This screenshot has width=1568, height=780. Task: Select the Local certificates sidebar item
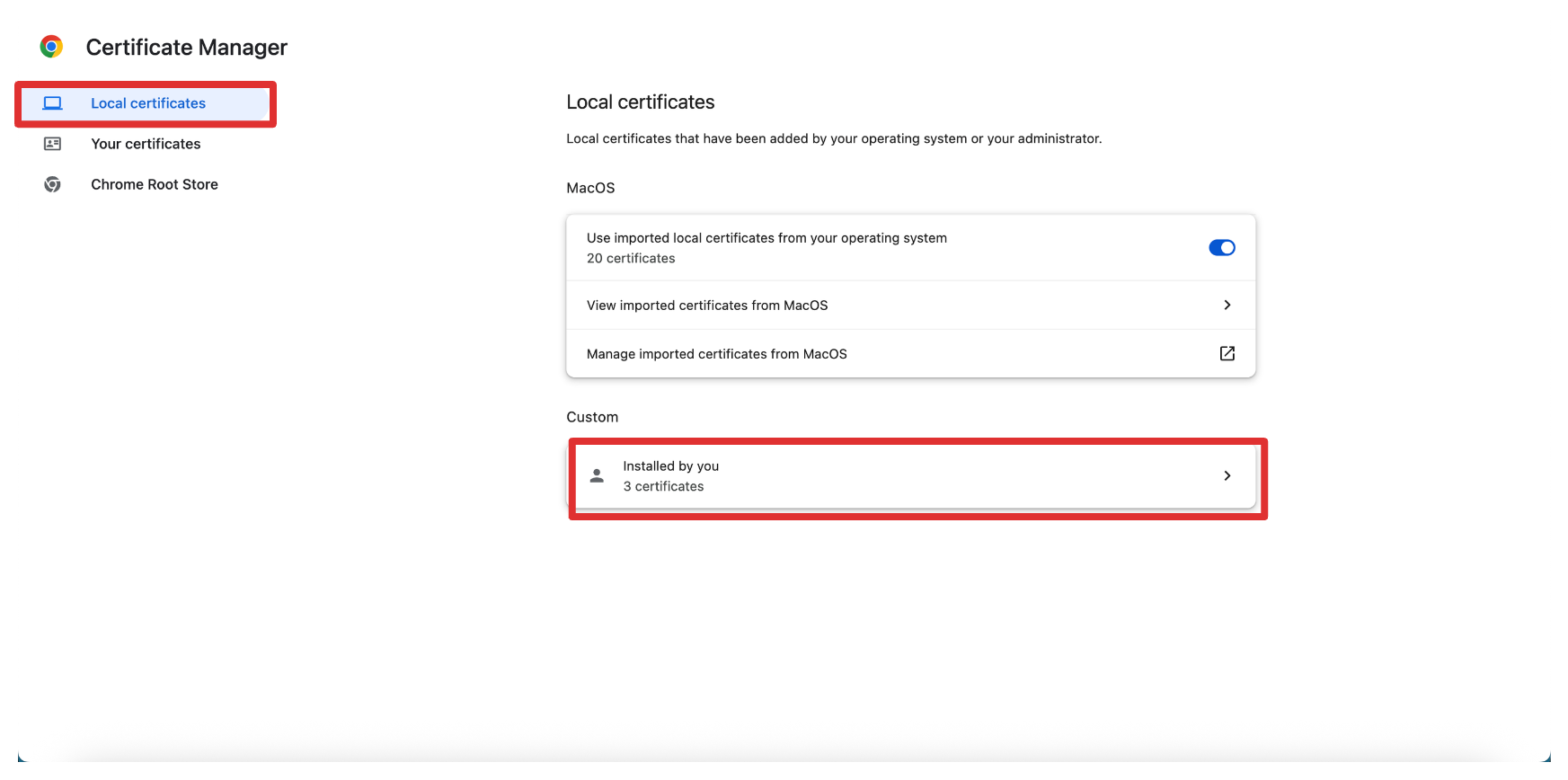148,103
